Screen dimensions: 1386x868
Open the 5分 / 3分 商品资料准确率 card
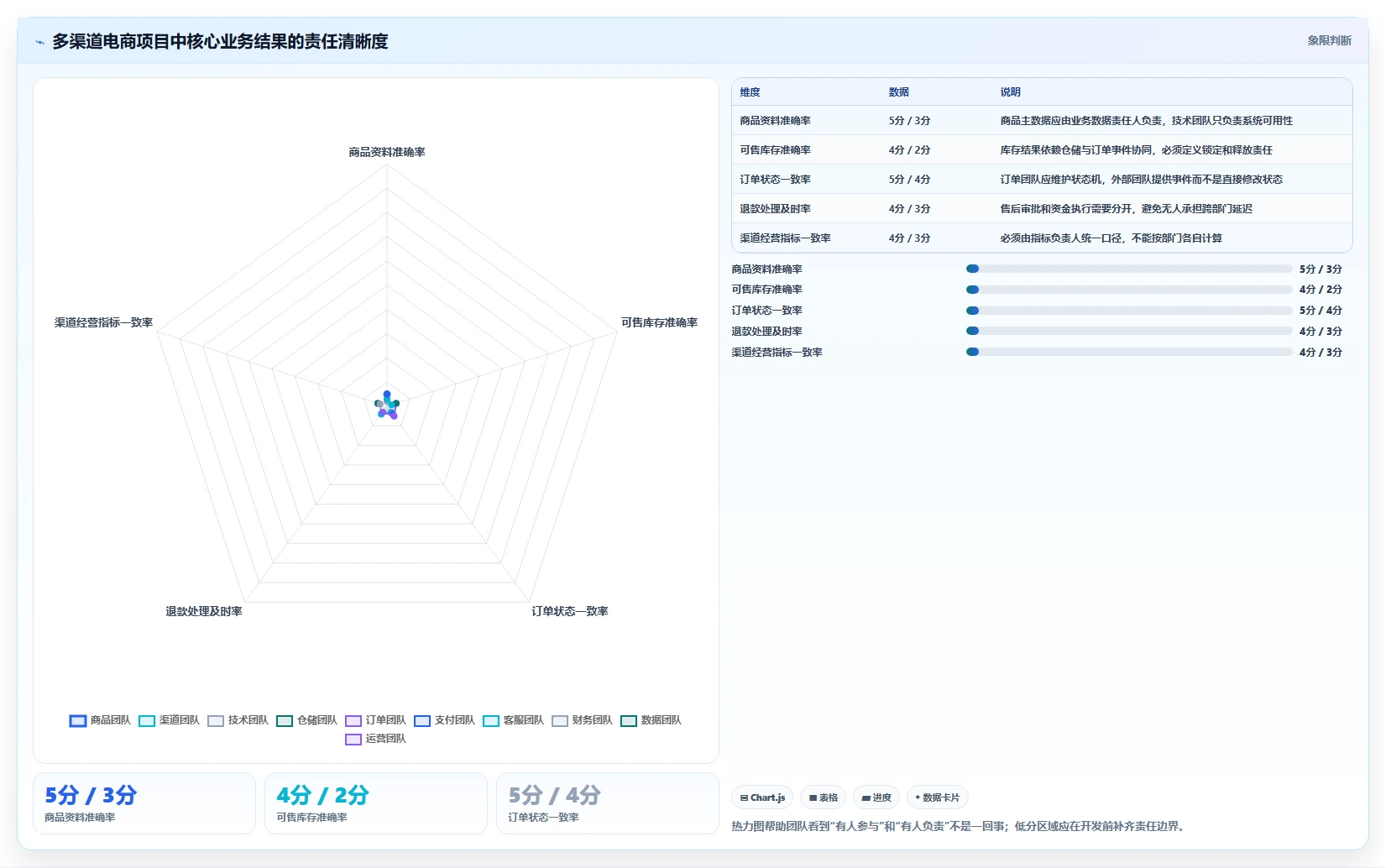[144, 803]
